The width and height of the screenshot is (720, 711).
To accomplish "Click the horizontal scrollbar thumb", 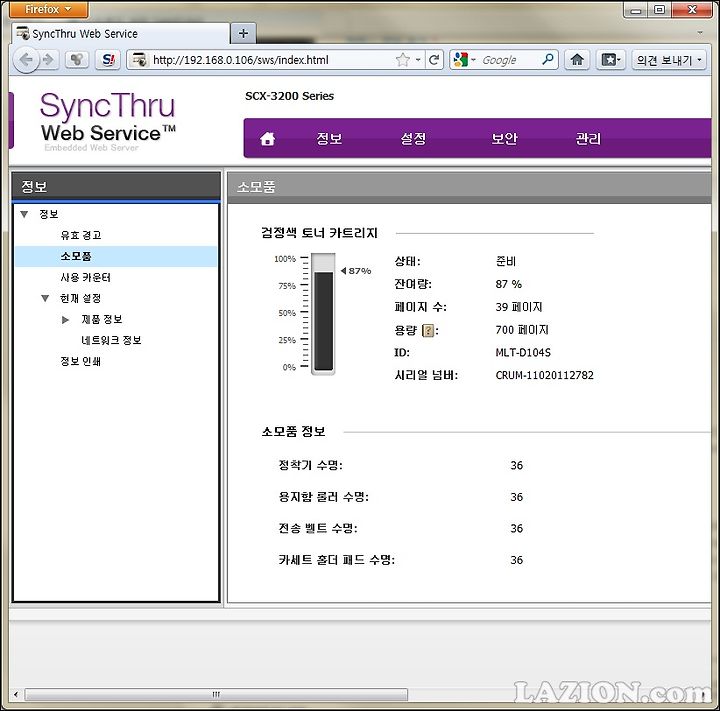I will pos(216,694).
